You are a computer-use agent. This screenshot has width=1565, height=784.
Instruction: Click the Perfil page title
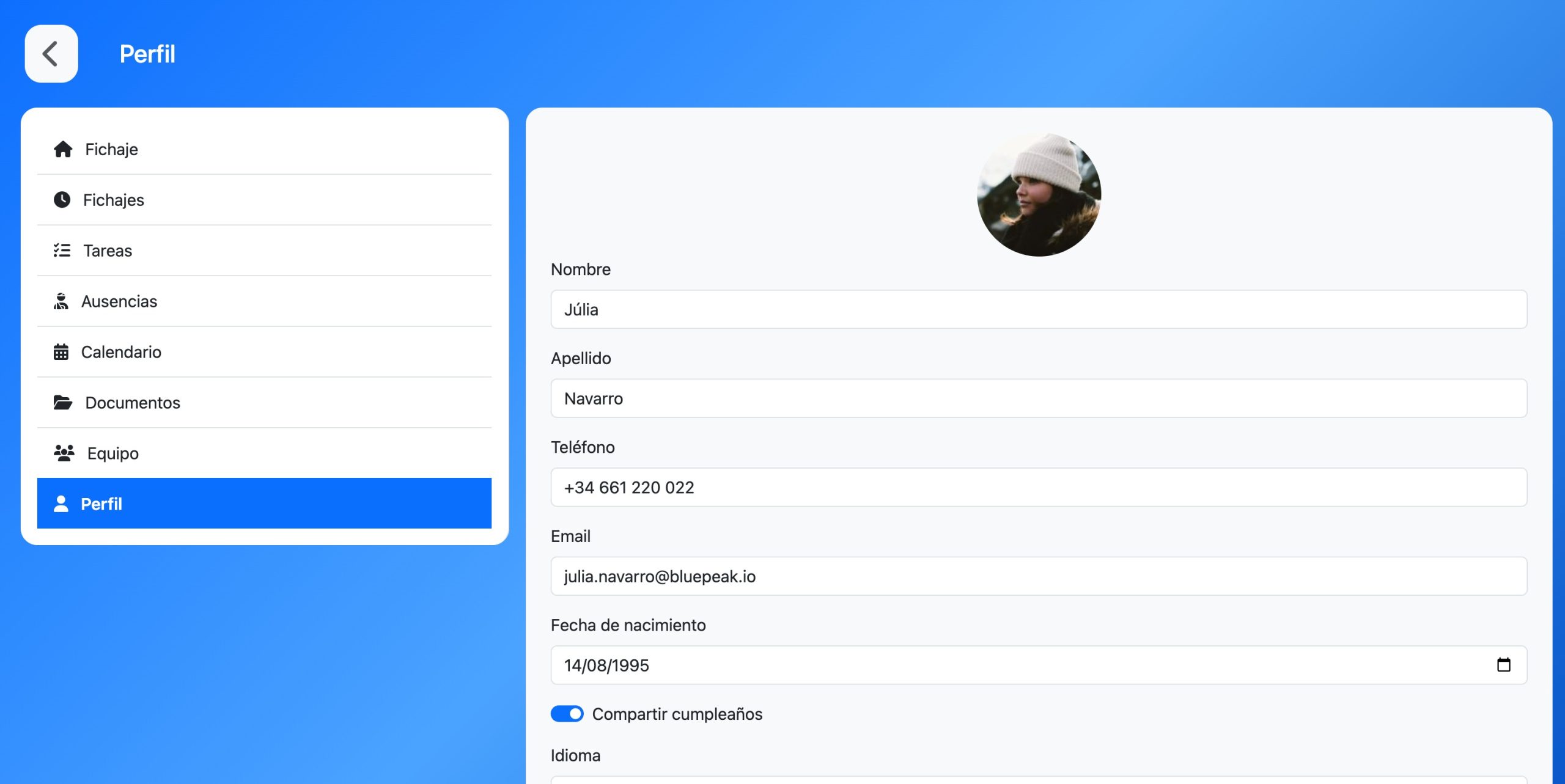pos(147,54)
